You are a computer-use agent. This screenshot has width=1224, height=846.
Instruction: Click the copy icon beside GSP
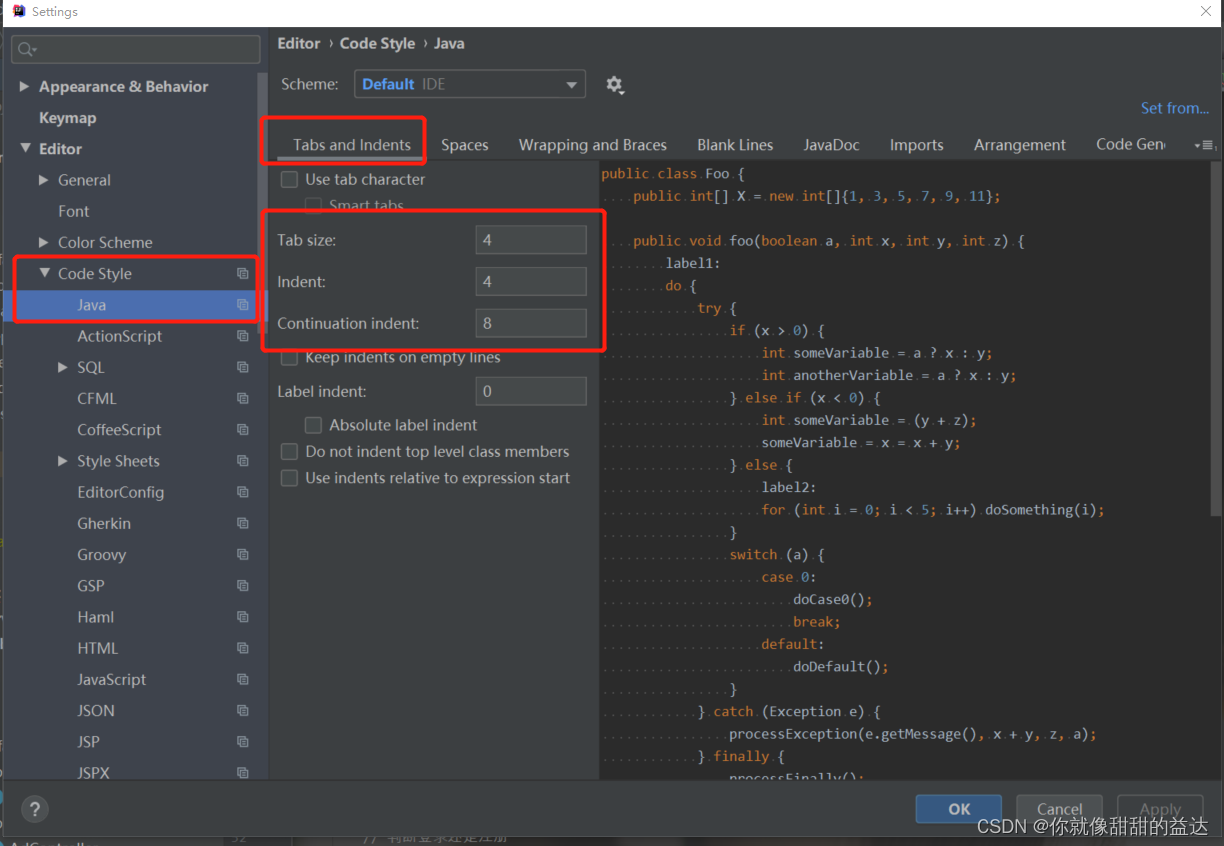click(x=242, y=585)
